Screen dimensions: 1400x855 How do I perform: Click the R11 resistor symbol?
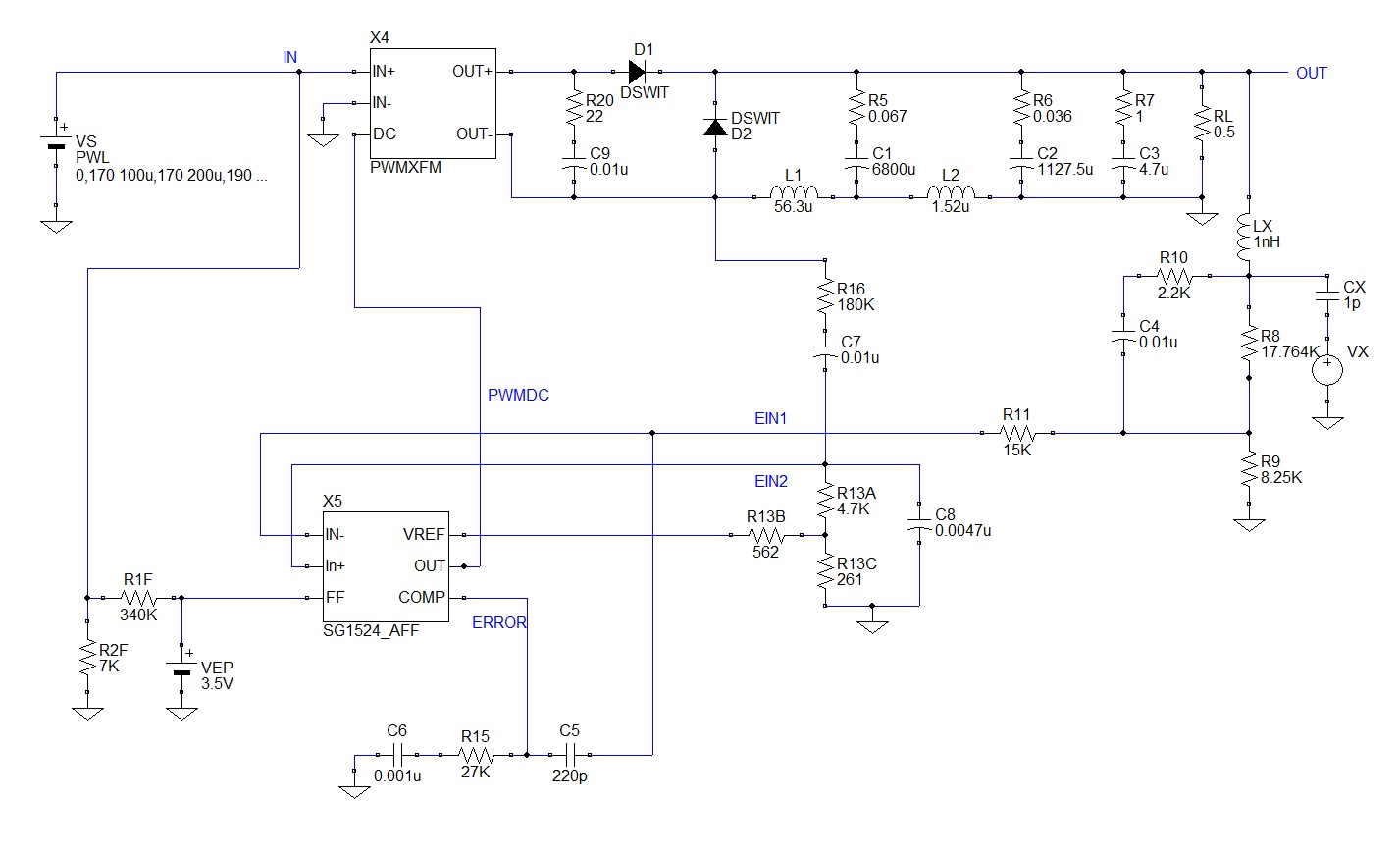pyautogui.click(x=1017, y=433)
